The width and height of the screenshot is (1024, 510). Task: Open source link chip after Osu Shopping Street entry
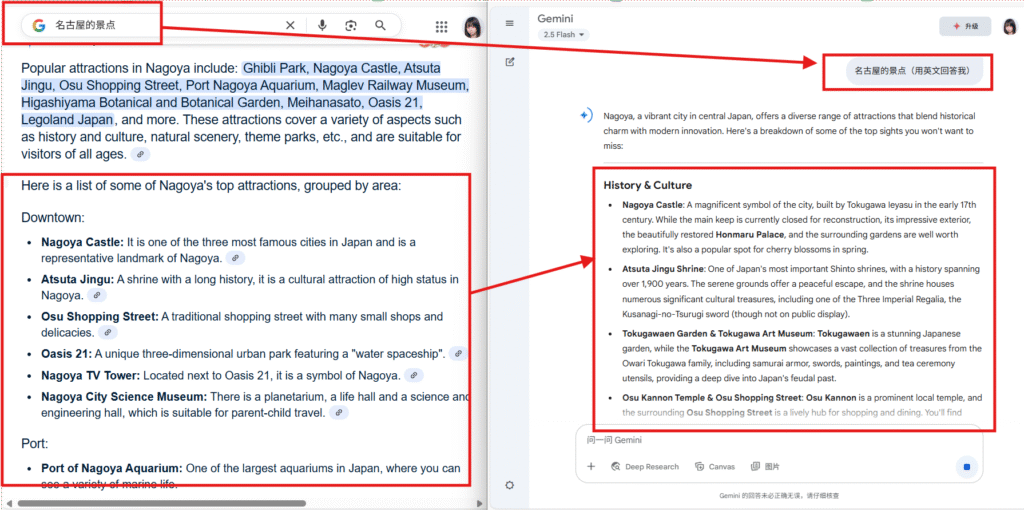(108, 332)
